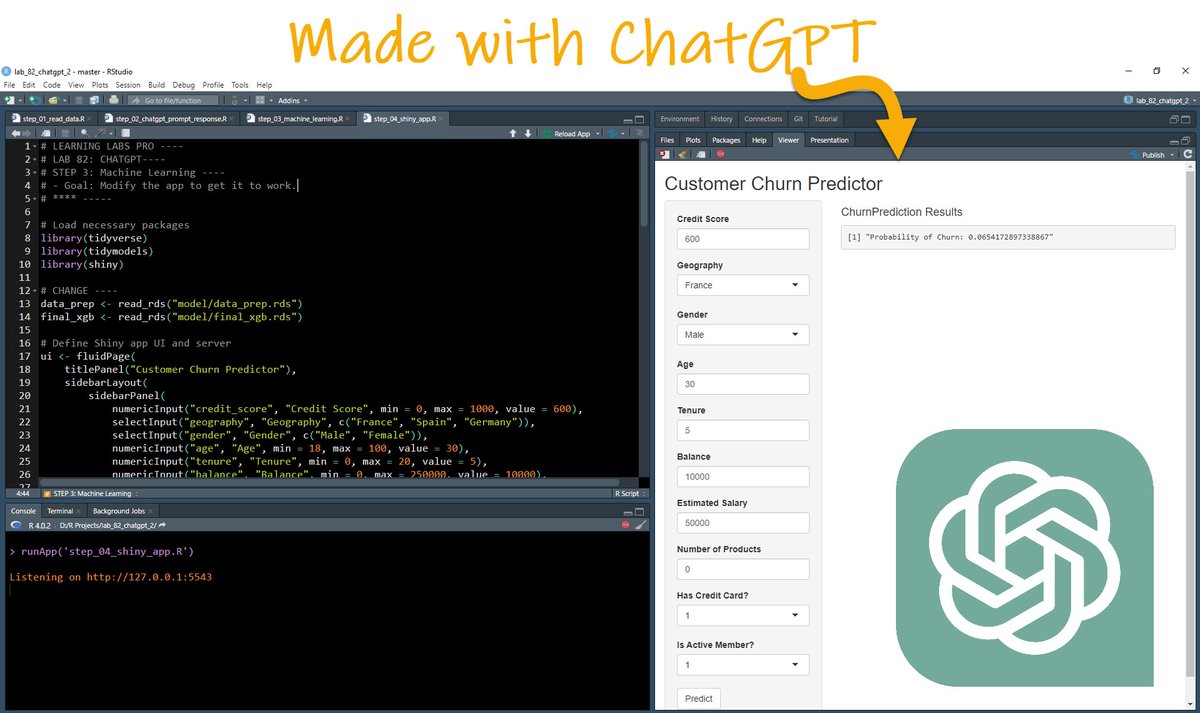This screenshot has height=713, width=1200.
Task: Maximize the Environment pane
Action: coord(1188,118)
